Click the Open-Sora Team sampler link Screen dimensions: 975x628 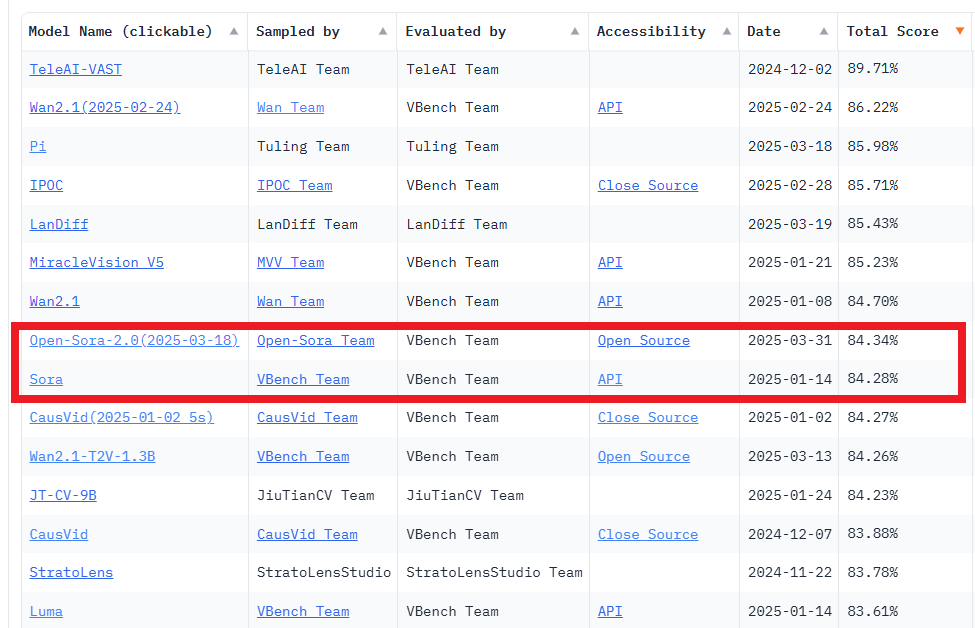click(316, 340)
